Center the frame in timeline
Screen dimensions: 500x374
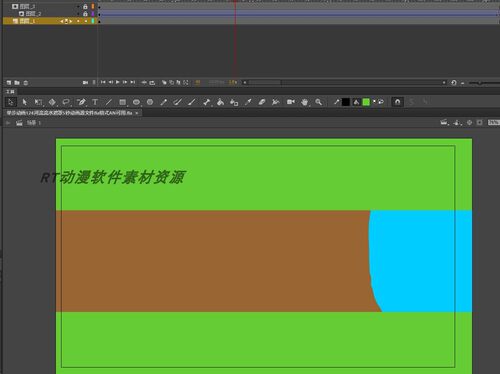(144, 82)
